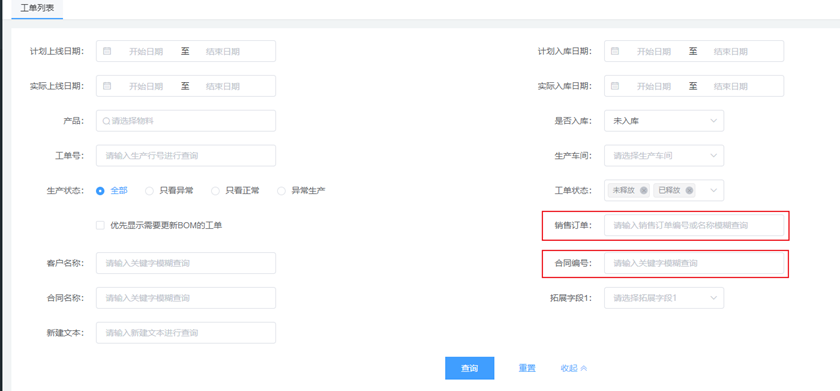840x391 pixels.
Task: Open the 生产车间 dropdown
Action: (664, 155)
